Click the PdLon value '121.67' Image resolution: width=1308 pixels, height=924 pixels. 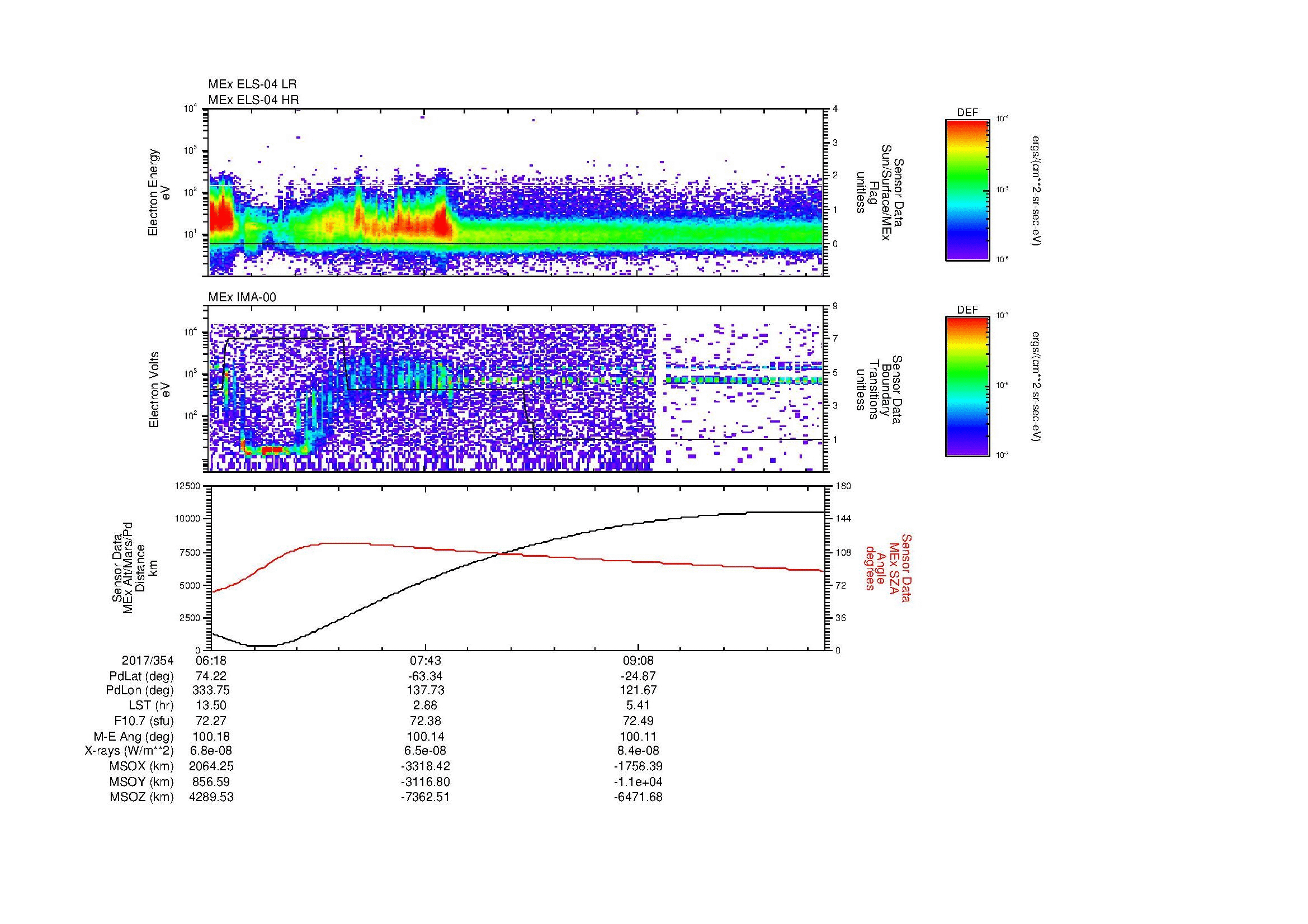638,690
